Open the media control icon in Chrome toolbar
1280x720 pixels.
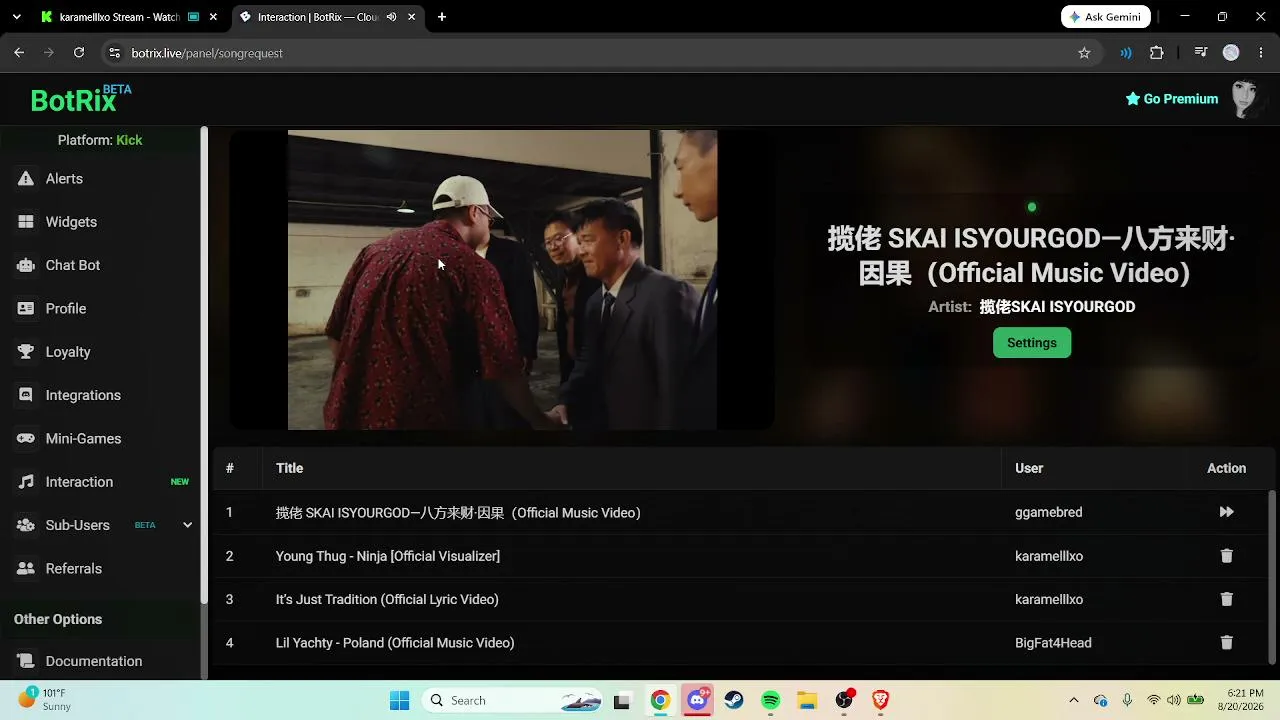[1201, 53]
